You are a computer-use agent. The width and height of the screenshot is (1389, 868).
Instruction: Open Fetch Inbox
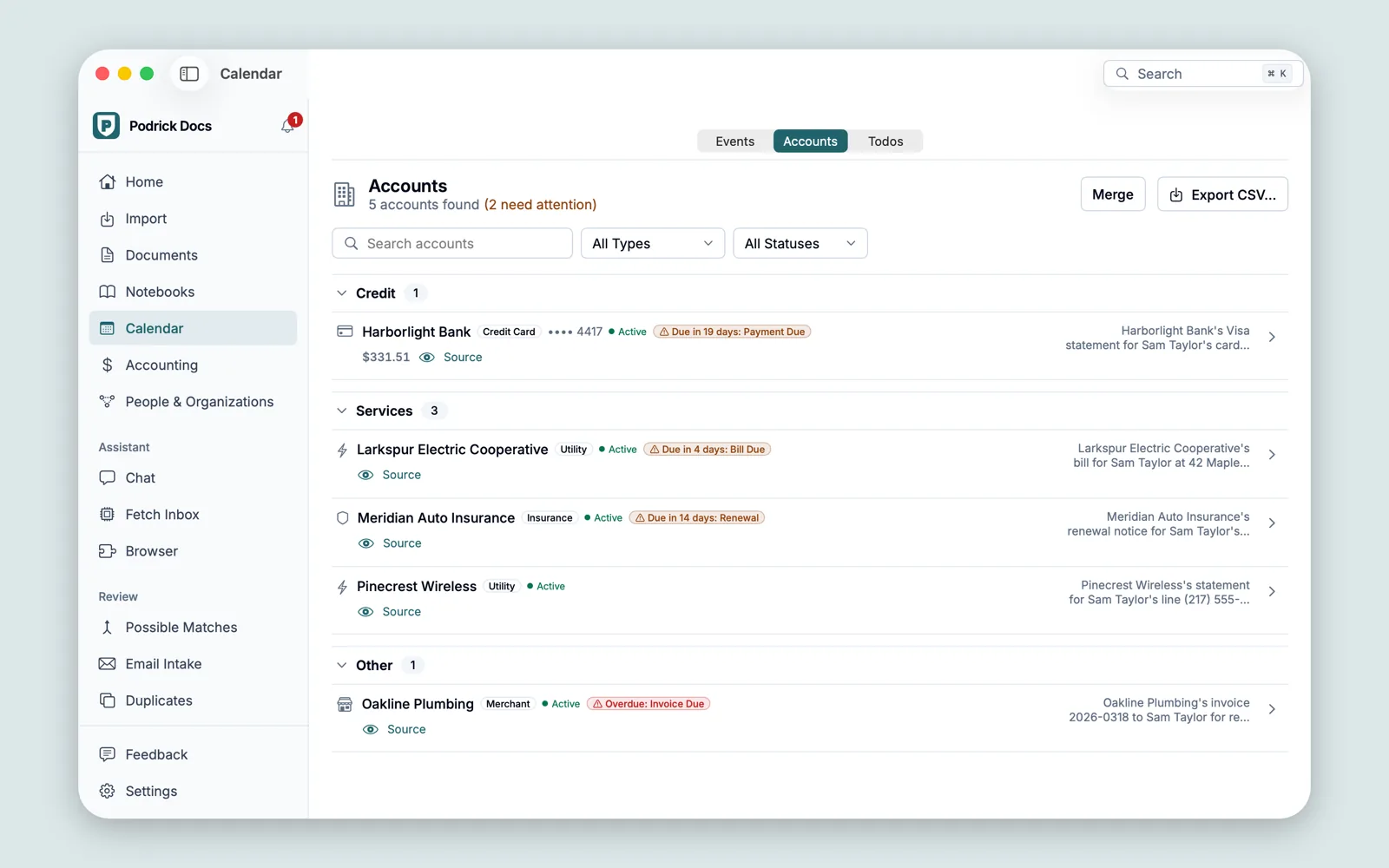pos(193,515)
